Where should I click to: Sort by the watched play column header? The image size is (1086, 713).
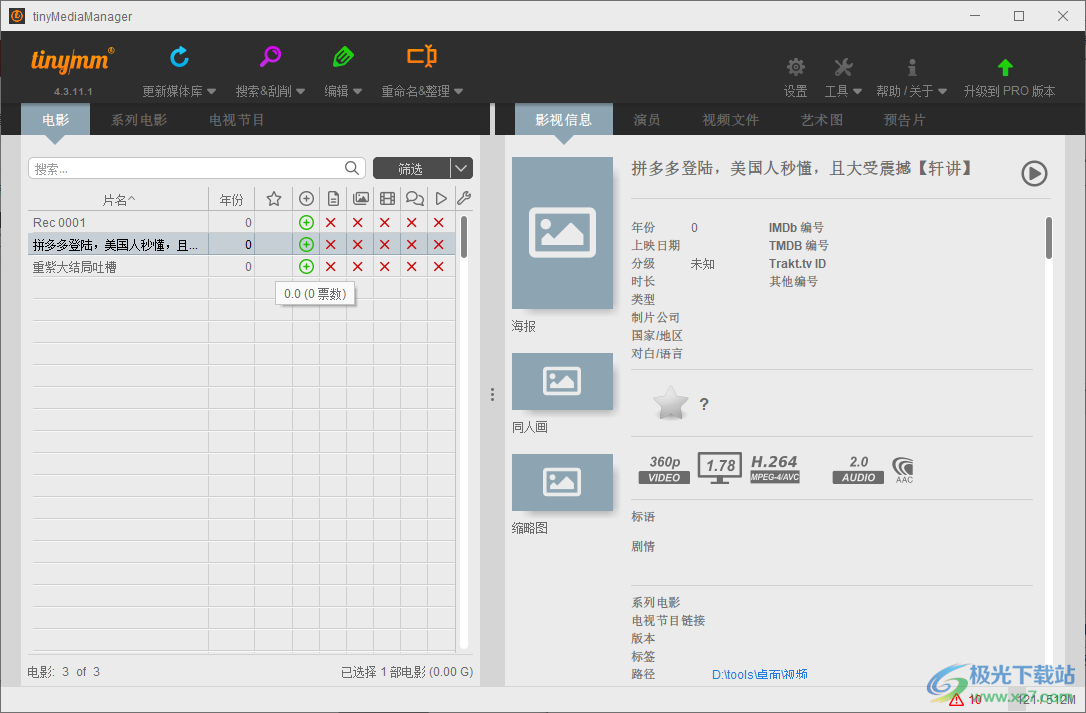pyautogui.click(x=440, y=199)
